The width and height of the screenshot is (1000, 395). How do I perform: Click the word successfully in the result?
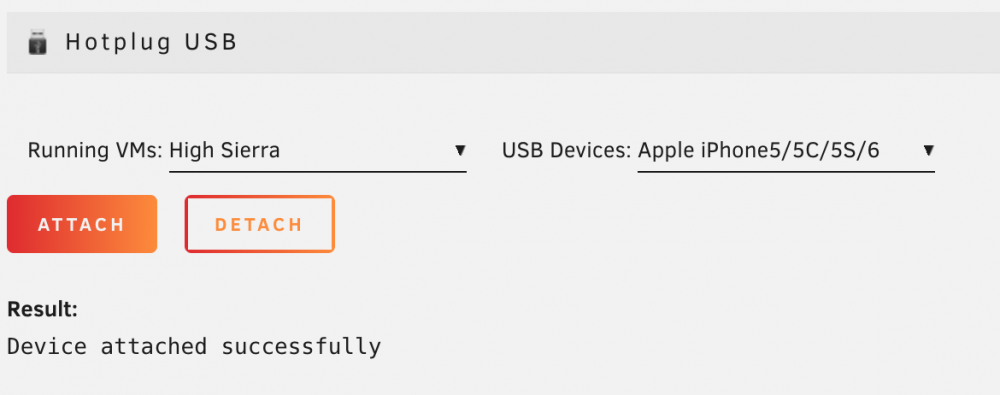pyautogui.click(x=301, y=347)
